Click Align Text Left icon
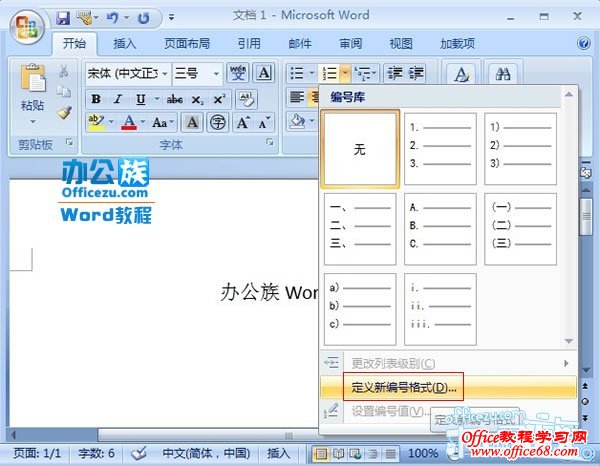The width and height of the screenshot is (600, 466). (297, 96)
